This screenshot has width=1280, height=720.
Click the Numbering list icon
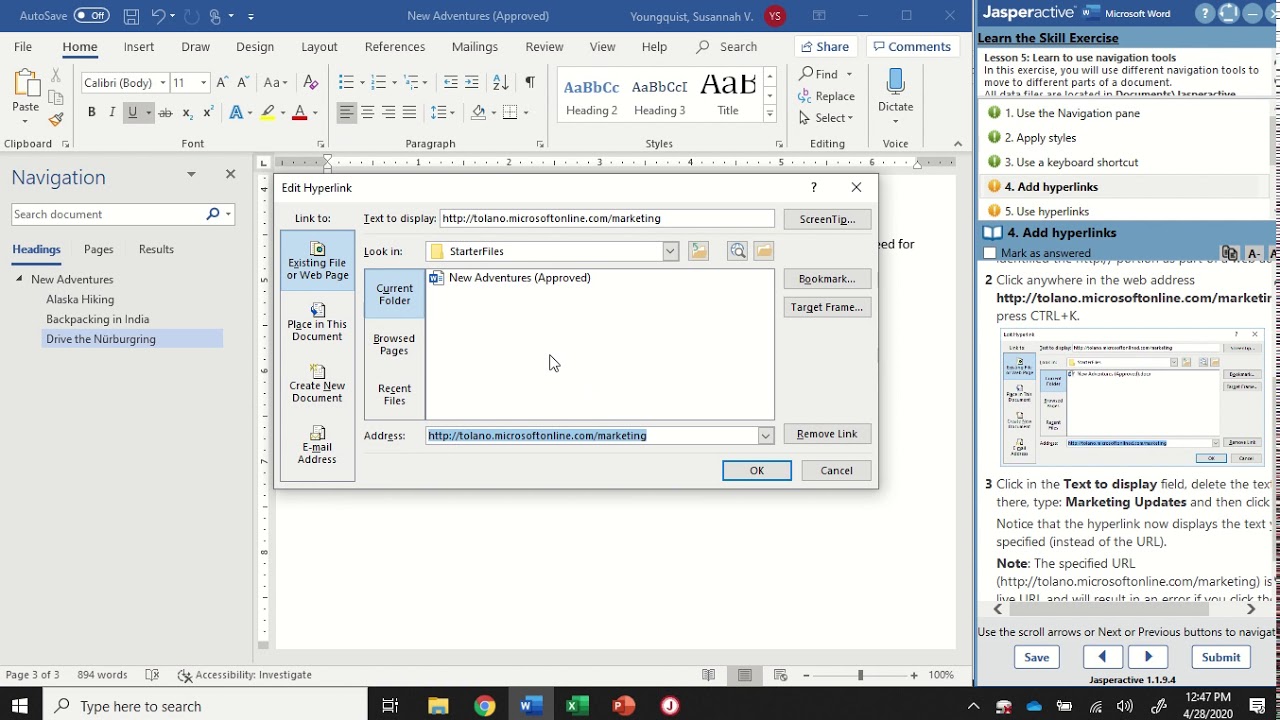click(x=378, y=83)
